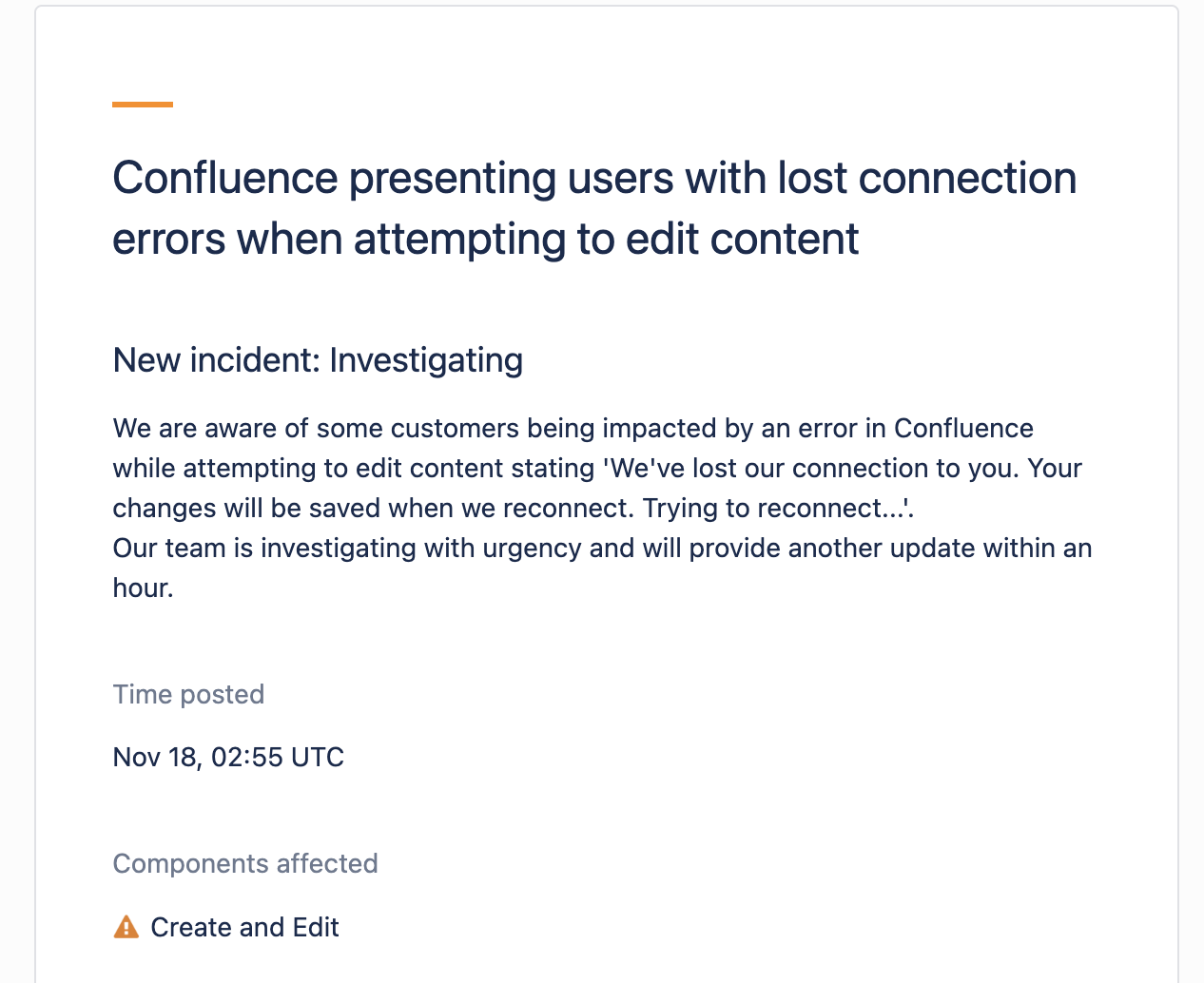
Task: Click the "Time posted" label
Action: (x=188, y=694)
